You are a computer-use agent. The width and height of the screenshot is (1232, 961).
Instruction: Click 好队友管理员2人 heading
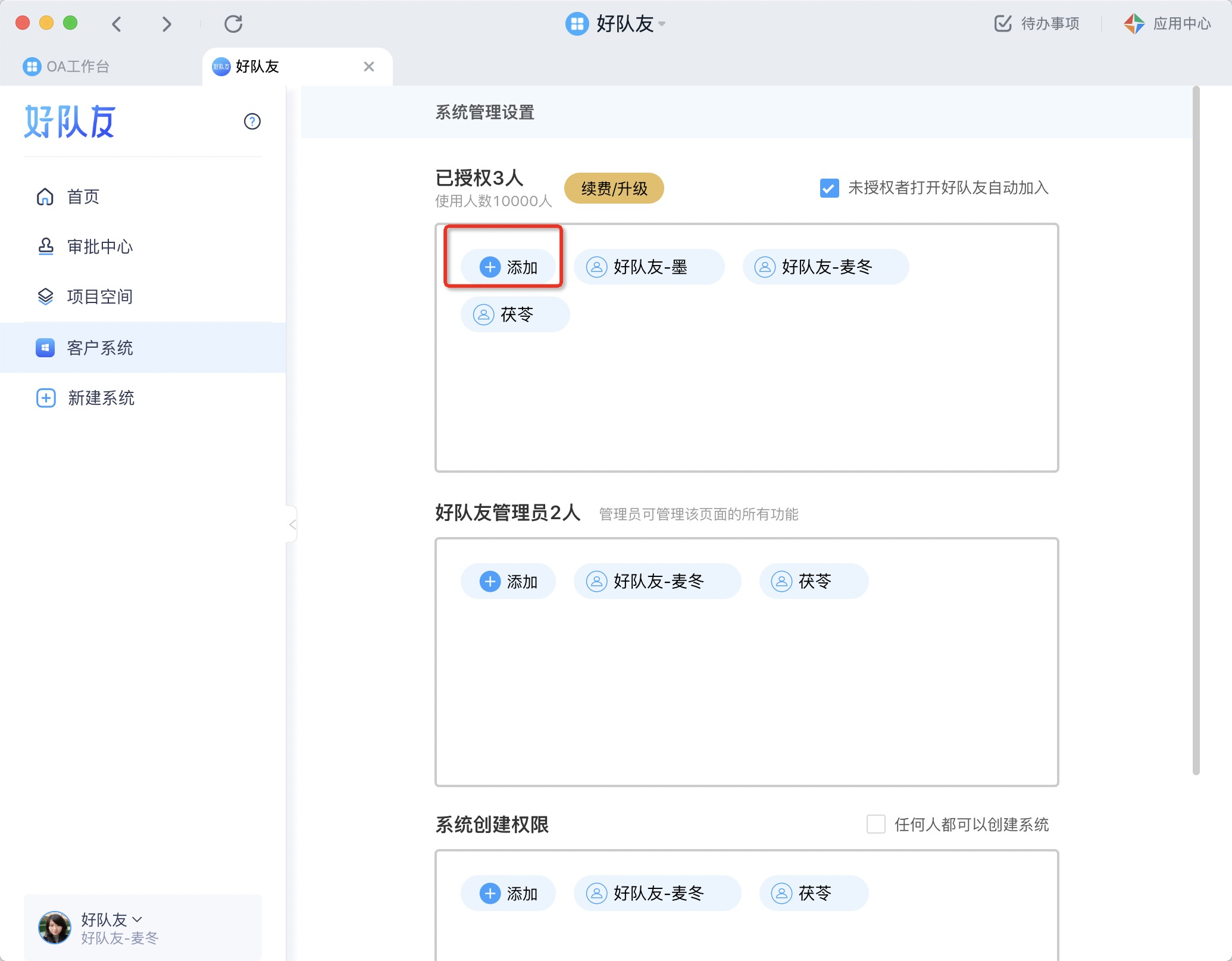click(x=508, y=513)
